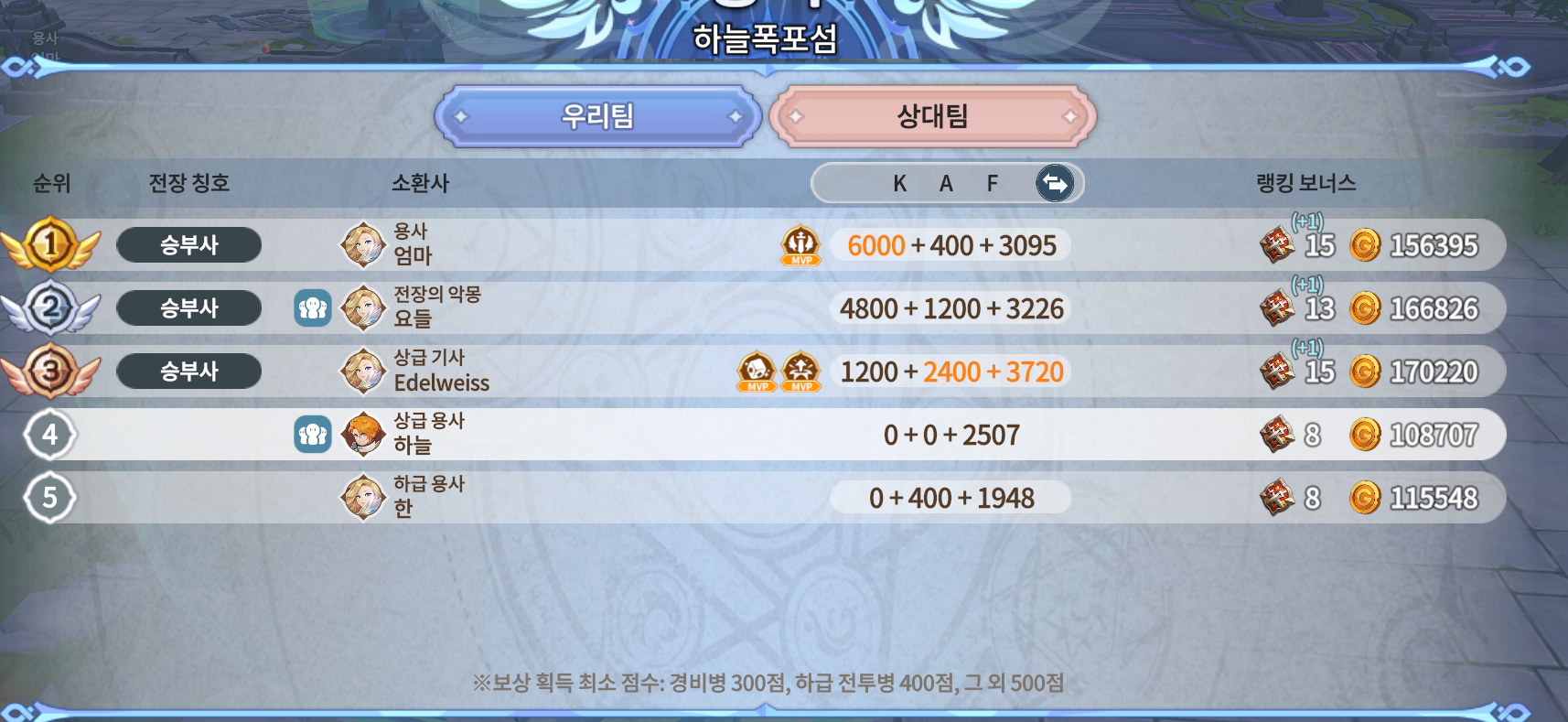
Task: Click the 랭킹 보너스 column header
Action: pos(1305,183)
